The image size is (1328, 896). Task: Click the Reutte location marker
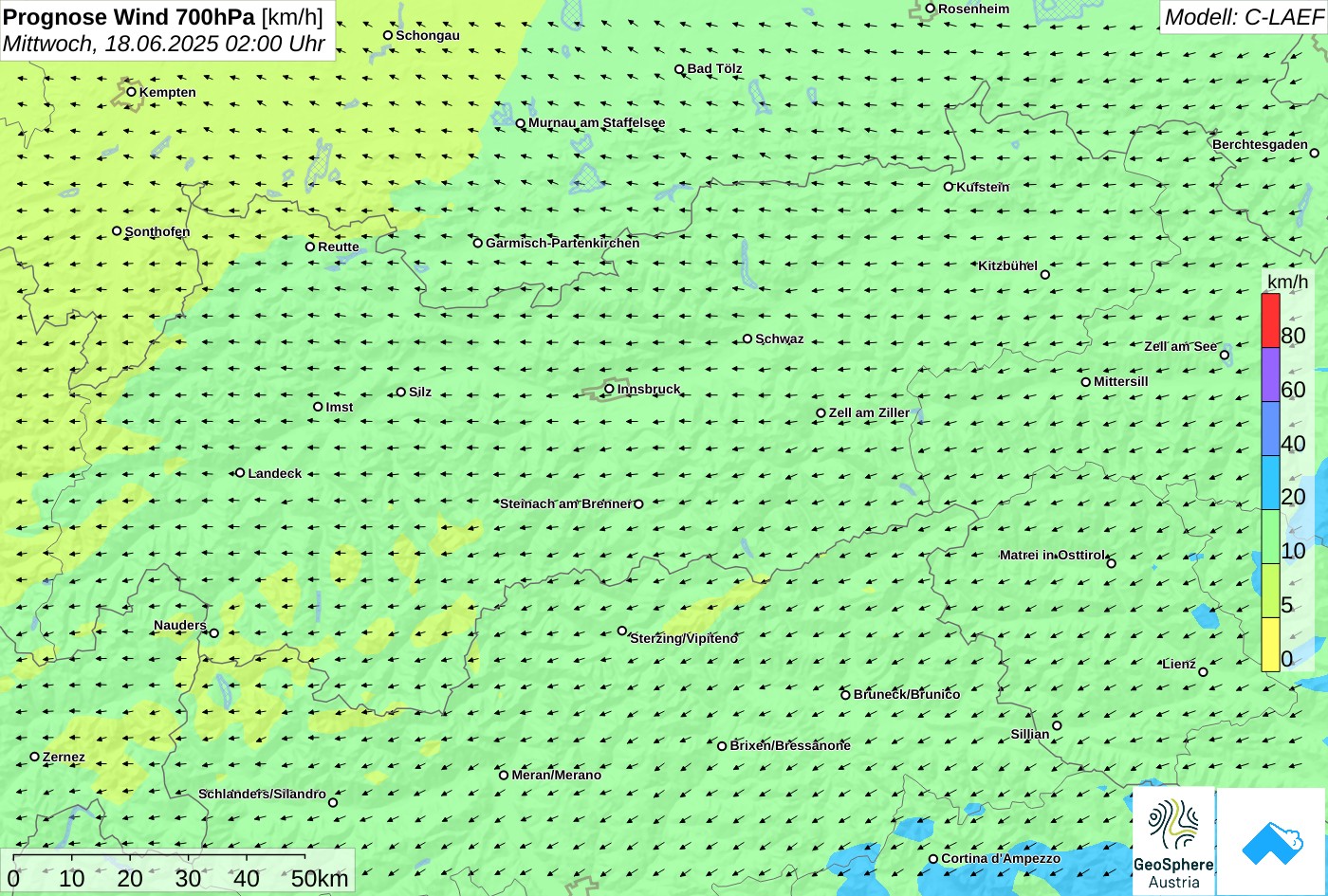(x=310, y=247)
